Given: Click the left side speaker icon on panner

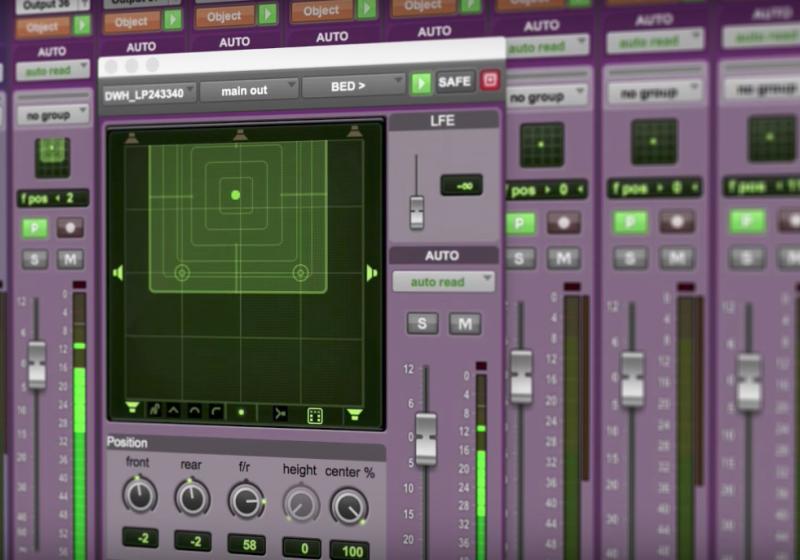Looking at the screenshot, I should click(118, 273).
